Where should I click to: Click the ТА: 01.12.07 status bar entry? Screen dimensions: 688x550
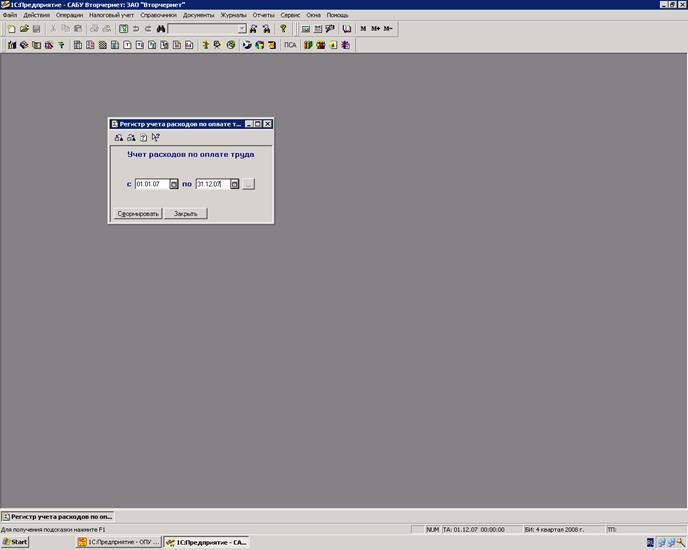[482, 530]
